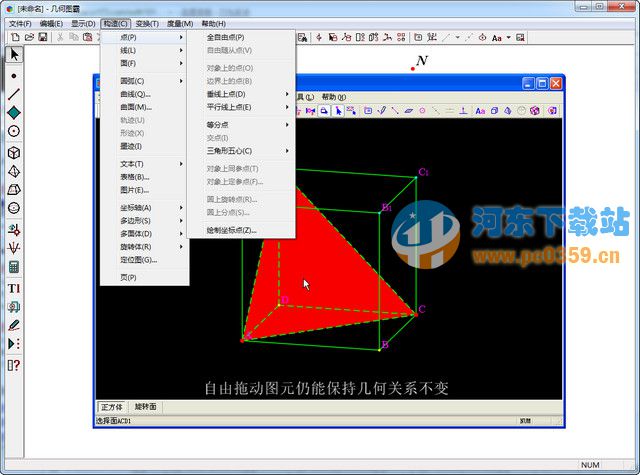Select the point tool in left toolbar
Viewport: 640px width, 475px height.
coord(14,76)
